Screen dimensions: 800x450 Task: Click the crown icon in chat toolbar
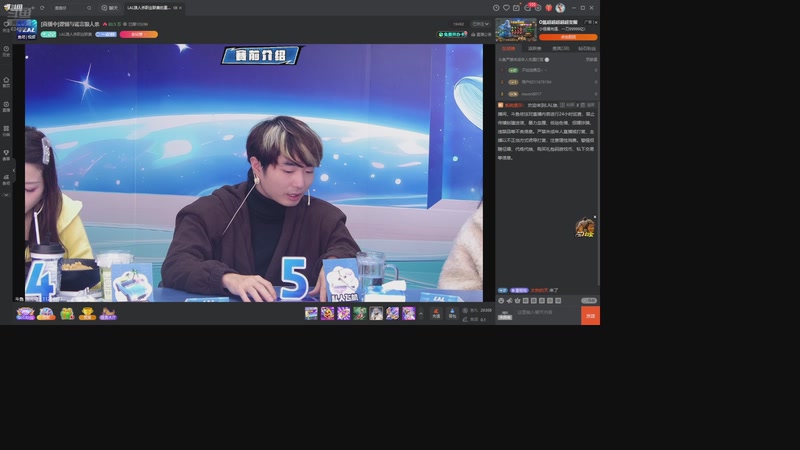coord(517,301)
